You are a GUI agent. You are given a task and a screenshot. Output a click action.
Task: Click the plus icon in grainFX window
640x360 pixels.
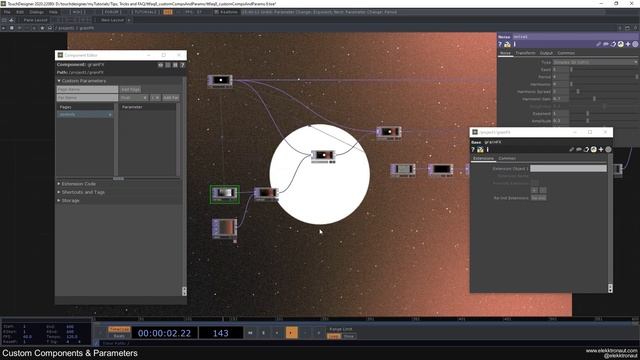coord(601,149)
